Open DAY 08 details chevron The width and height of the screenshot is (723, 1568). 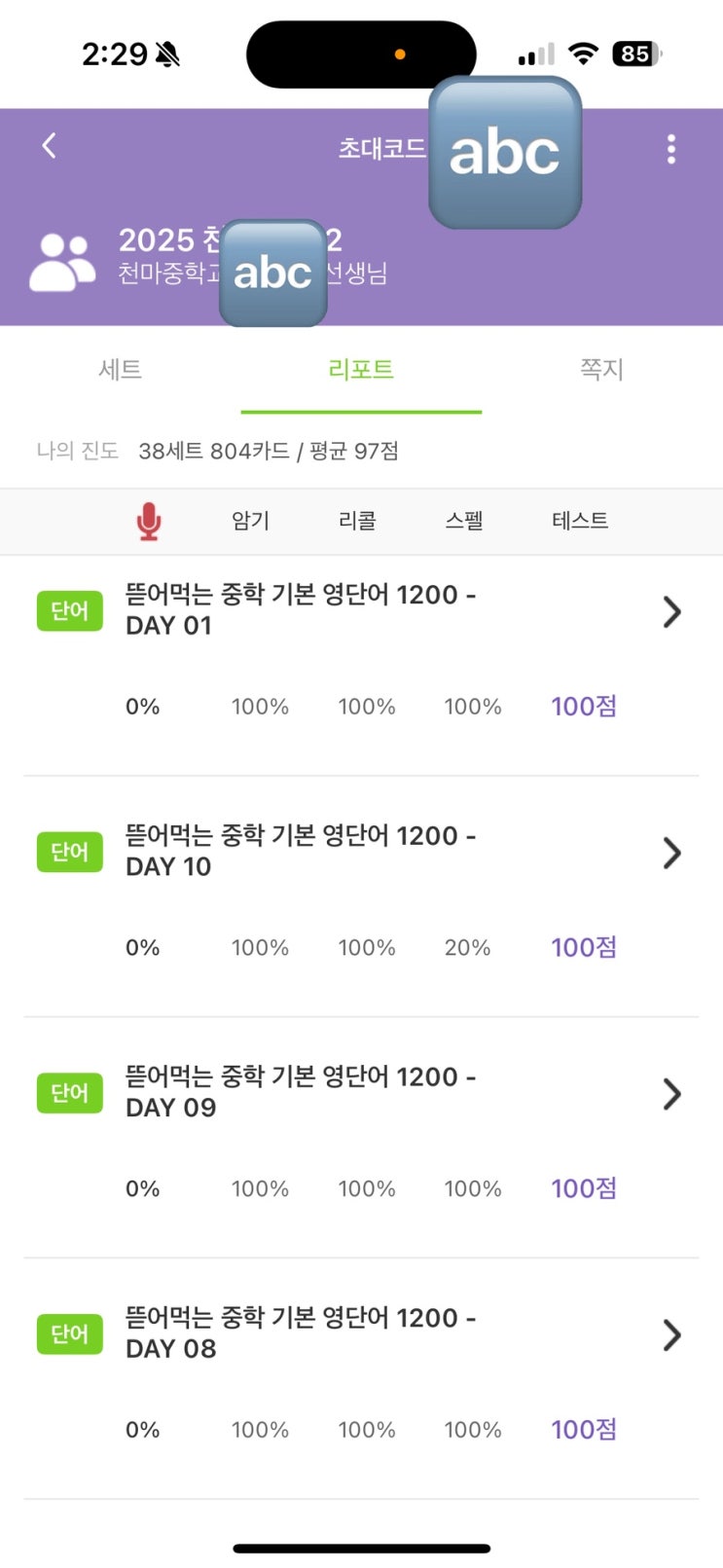coord(671,1335)
